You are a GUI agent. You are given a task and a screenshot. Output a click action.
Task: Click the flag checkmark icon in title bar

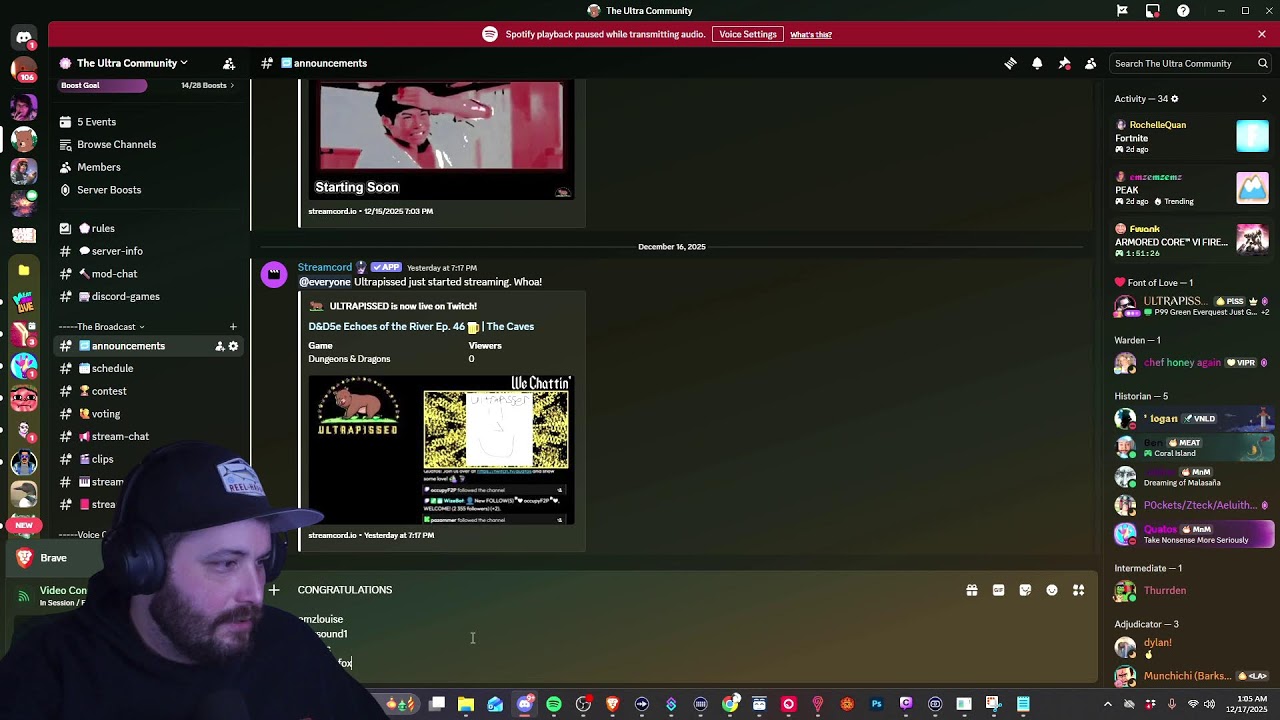coord(1122,11)
